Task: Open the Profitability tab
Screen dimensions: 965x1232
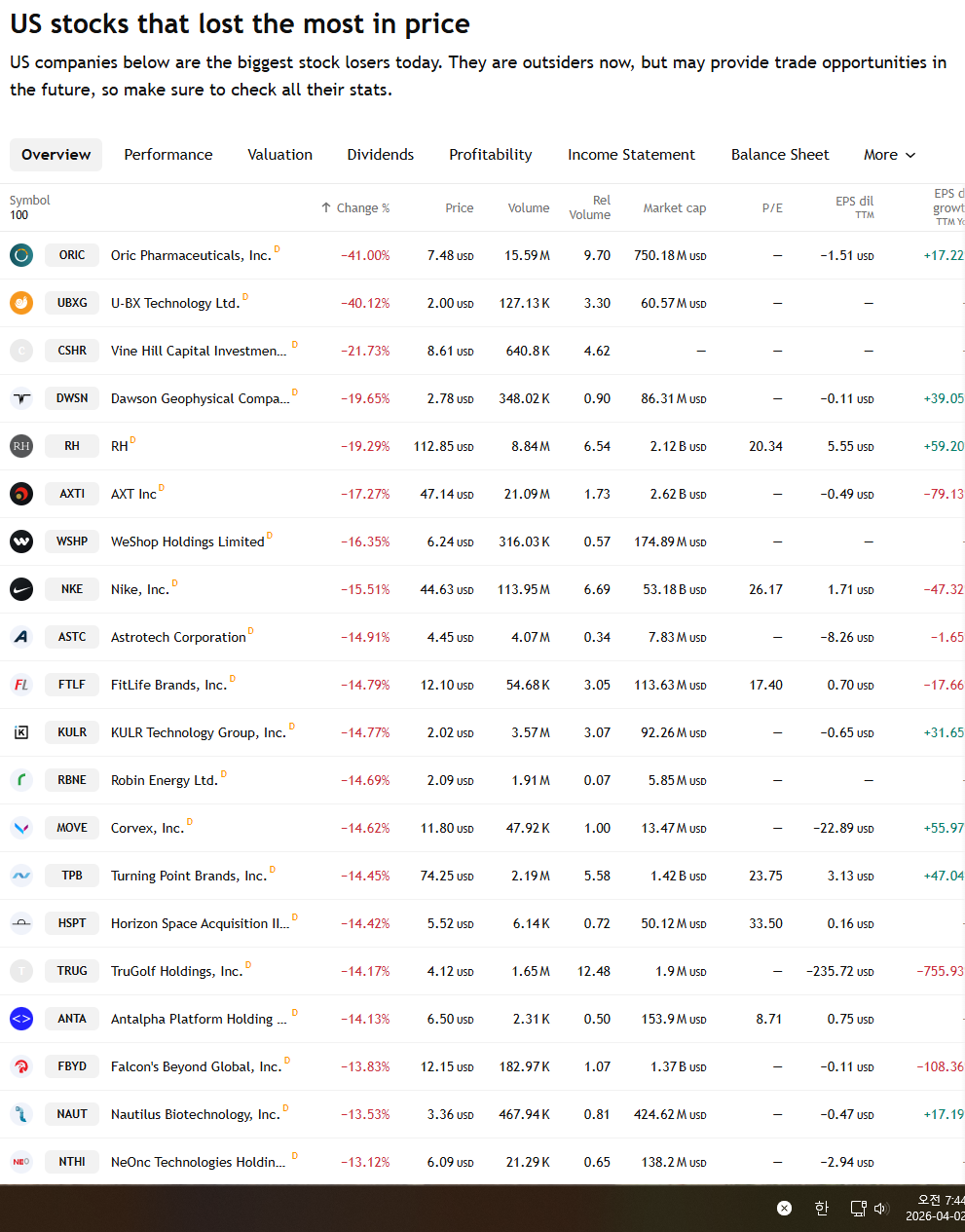Action: 491,155
